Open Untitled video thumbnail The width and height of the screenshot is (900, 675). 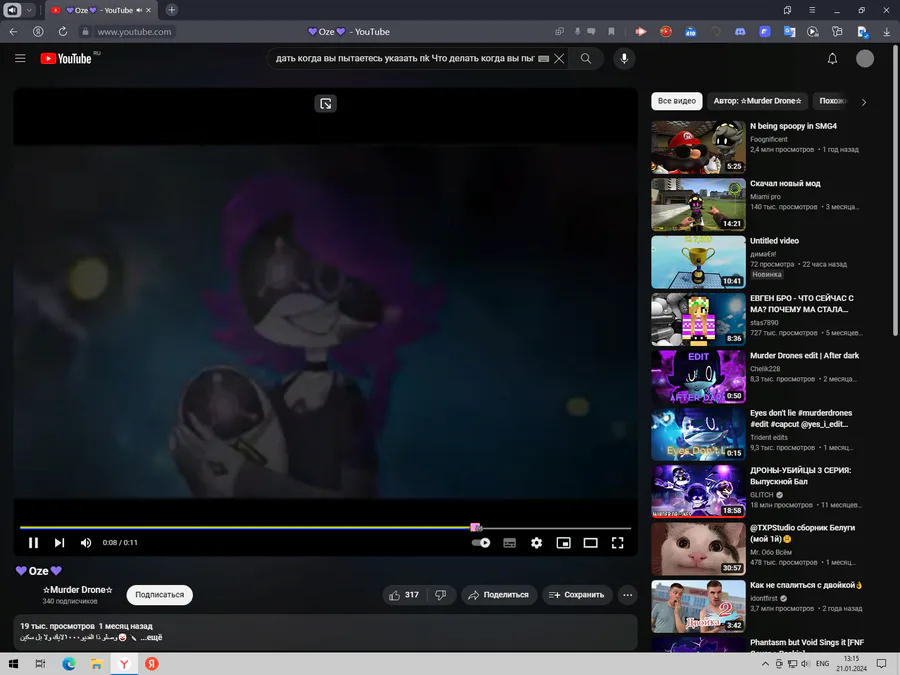(698, 262)
